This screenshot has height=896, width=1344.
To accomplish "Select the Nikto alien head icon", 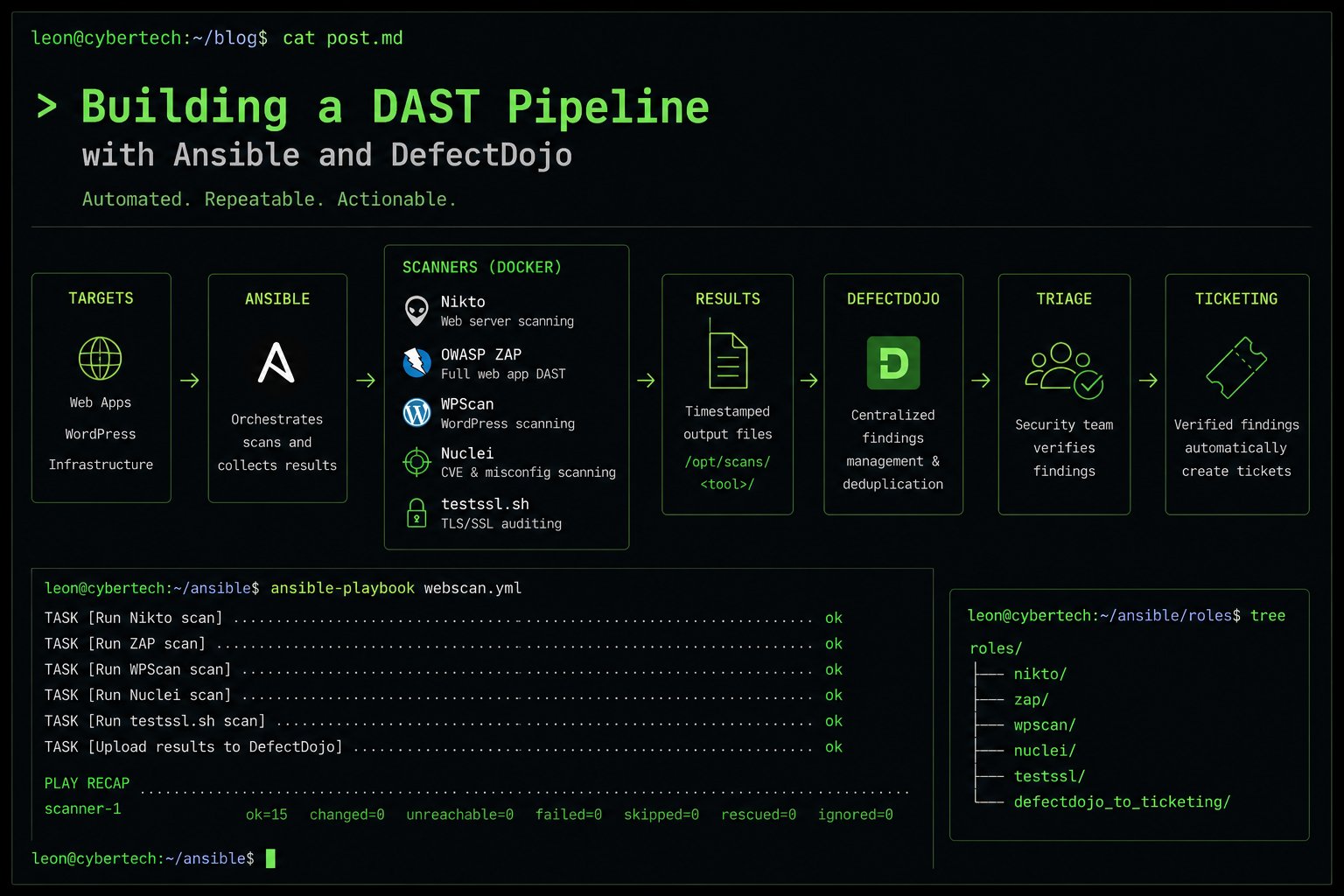I will point(416,311).
